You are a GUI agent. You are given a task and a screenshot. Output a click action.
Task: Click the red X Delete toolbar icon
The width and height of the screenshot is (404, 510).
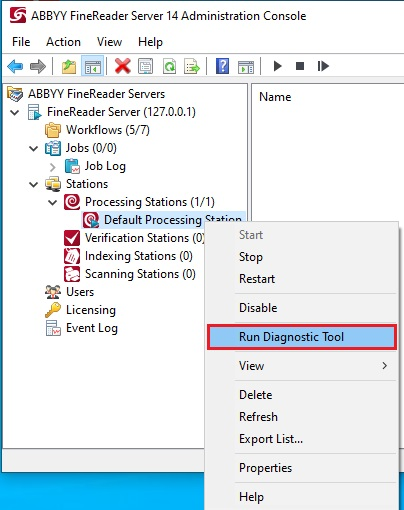coord(123,66)
